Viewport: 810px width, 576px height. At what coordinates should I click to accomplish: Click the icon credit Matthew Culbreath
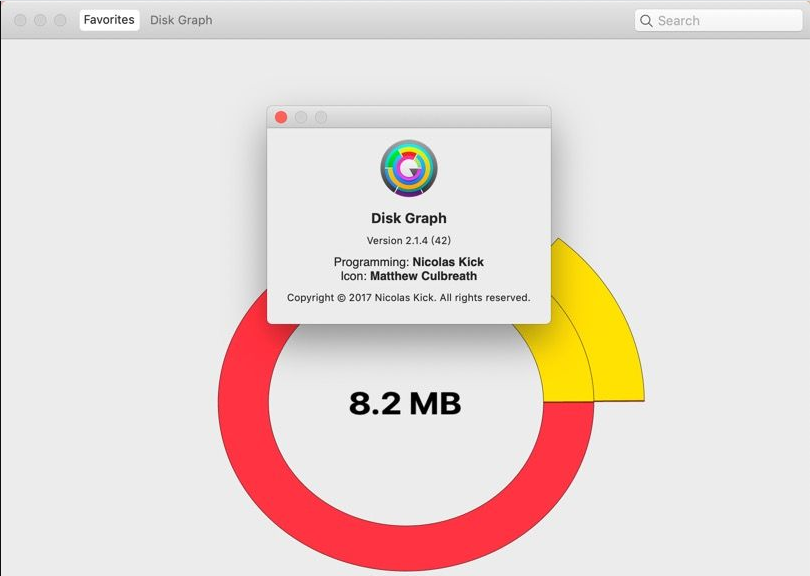(423, 276)
